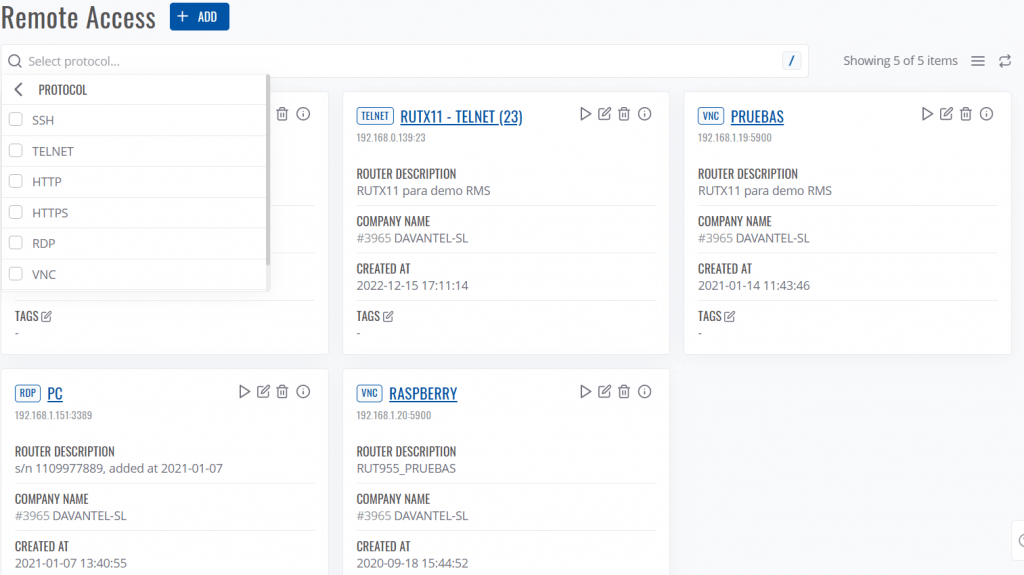Show info for RASPBERRY entry
Screen dimensions: 1024x575
pyautogui.click(x=645, y=391)
